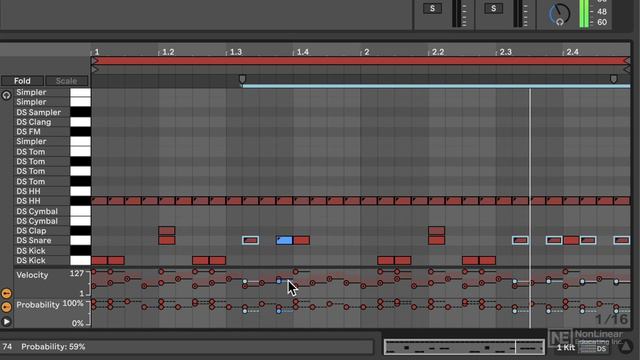This screenshot has height=360, width=640.
Task: Click beat marker 2.2 in the ruler
Action: 438,52
